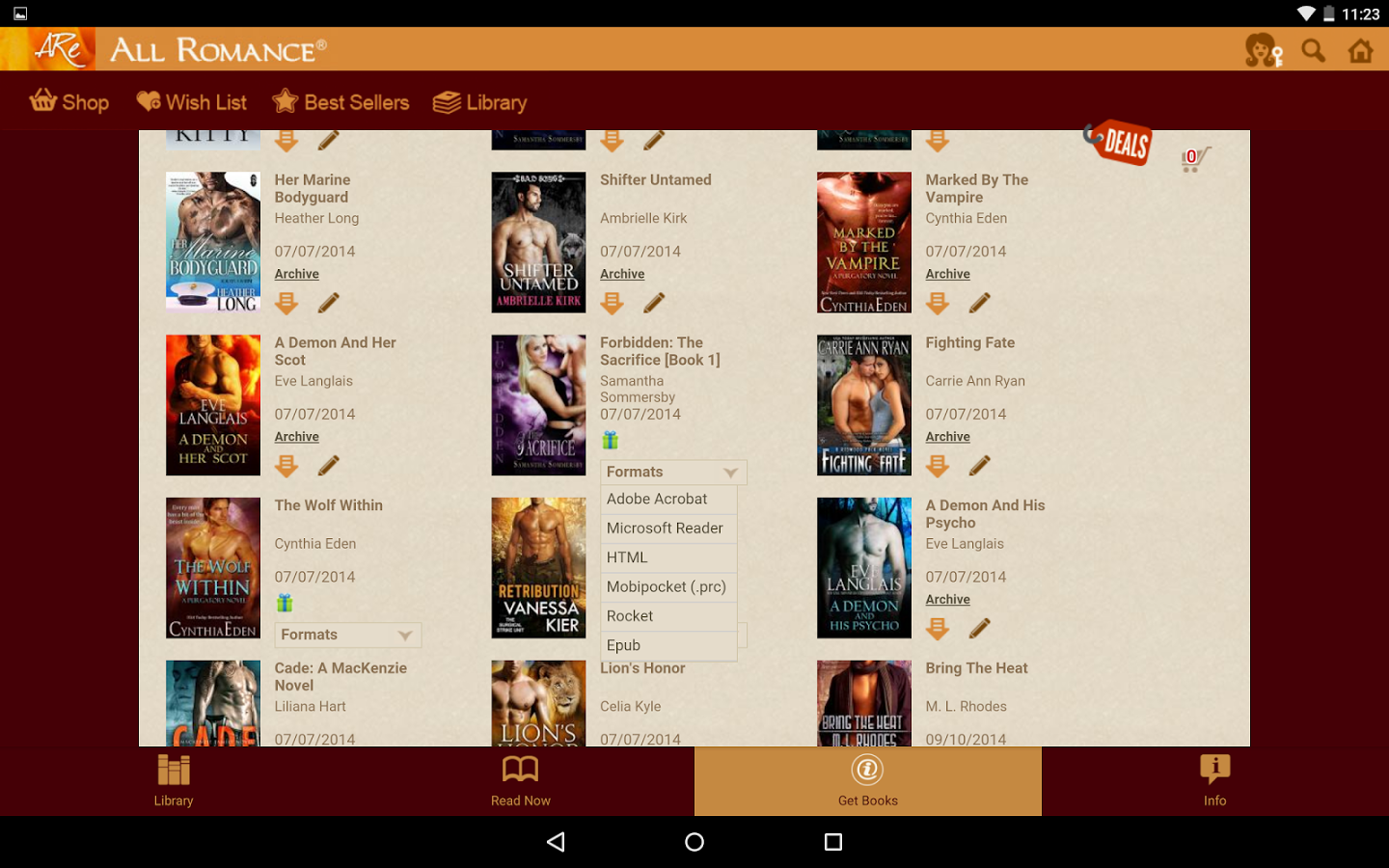Tap the Android home button
1389x868 pixels.
694,842
